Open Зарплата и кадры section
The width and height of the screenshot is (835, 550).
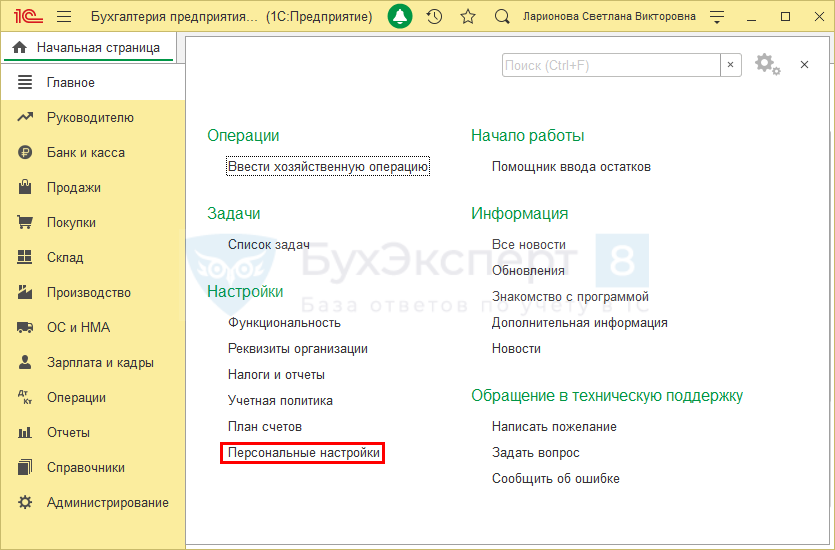100,363
